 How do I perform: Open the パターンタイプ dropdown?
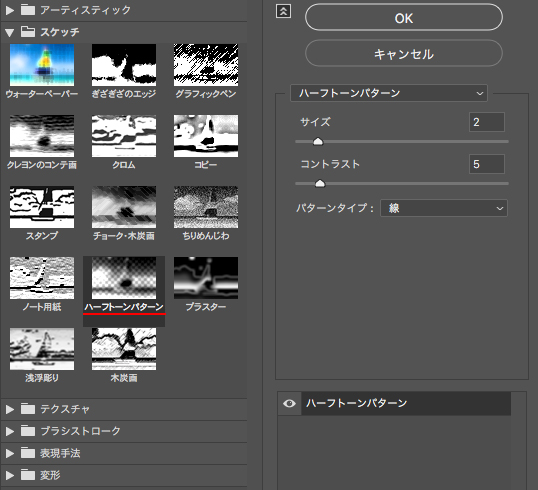pyautogui.click(x=444, y=208)
